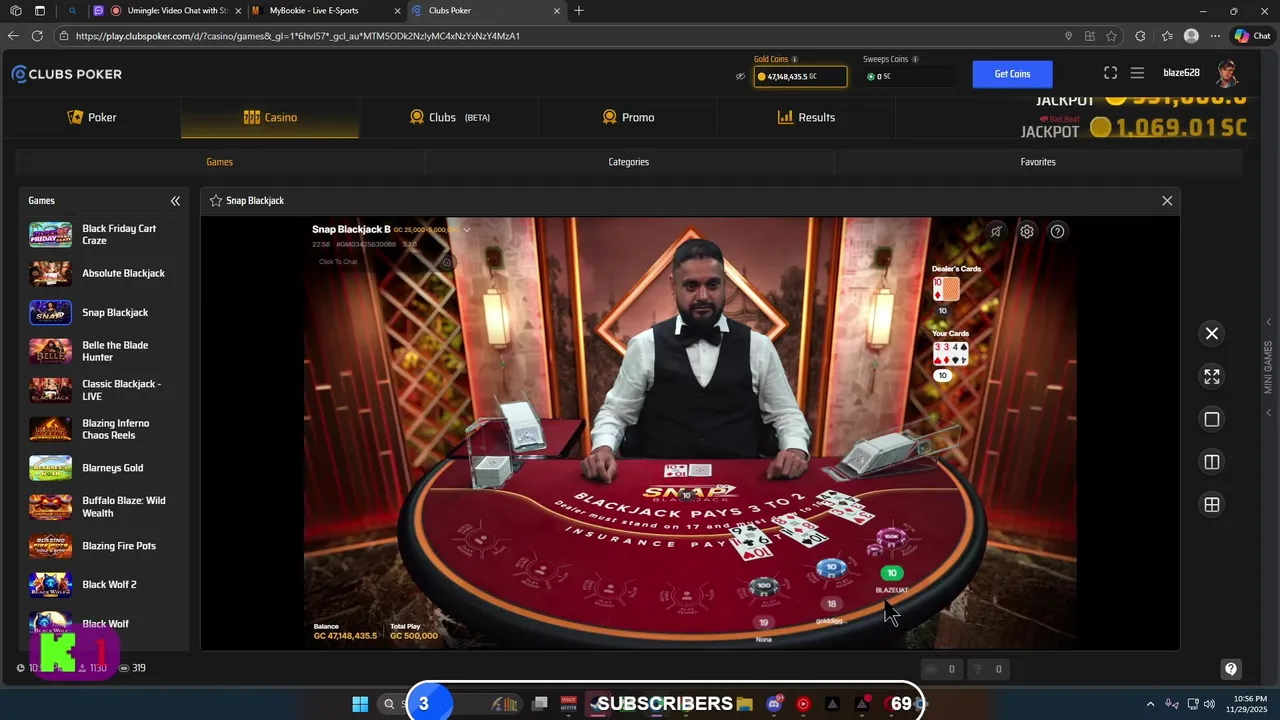Select two-panel split game layout
This screenshot has height=720, width=1280.
click(1212, 462)
